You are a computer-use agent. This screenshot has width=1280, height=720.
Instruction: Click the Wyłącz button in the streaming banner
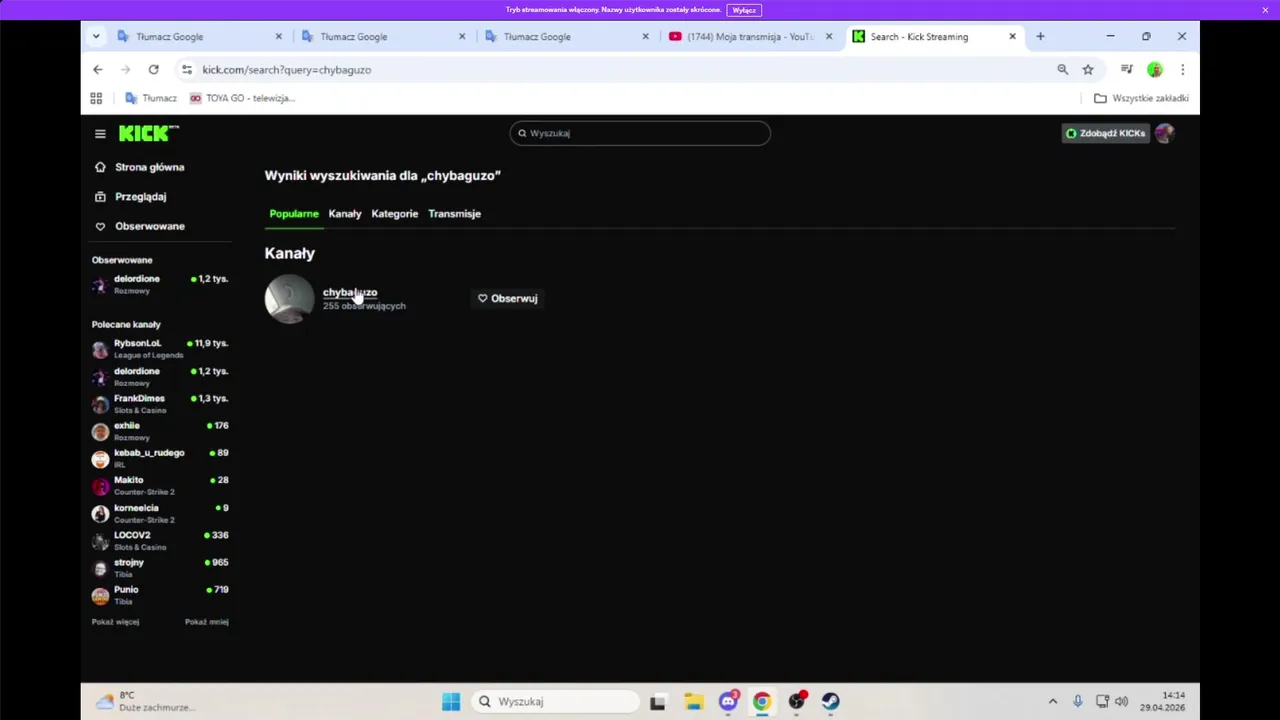tap(744, 10)
